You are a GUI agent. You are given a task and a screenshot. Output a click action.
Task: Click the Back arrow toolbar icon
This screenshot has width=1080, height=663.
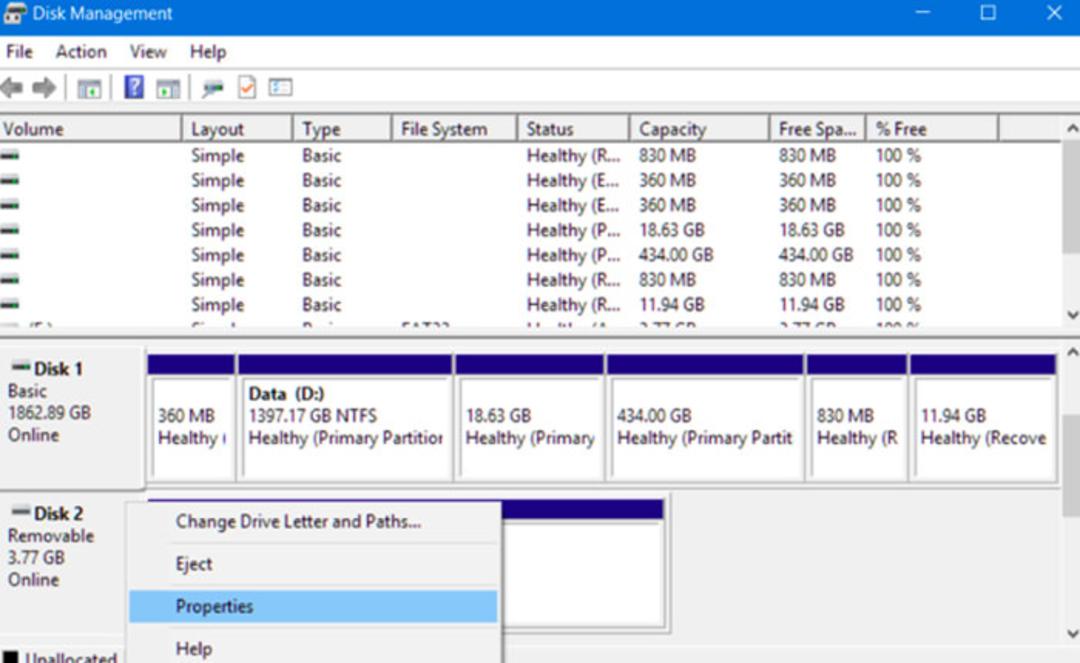12,87
